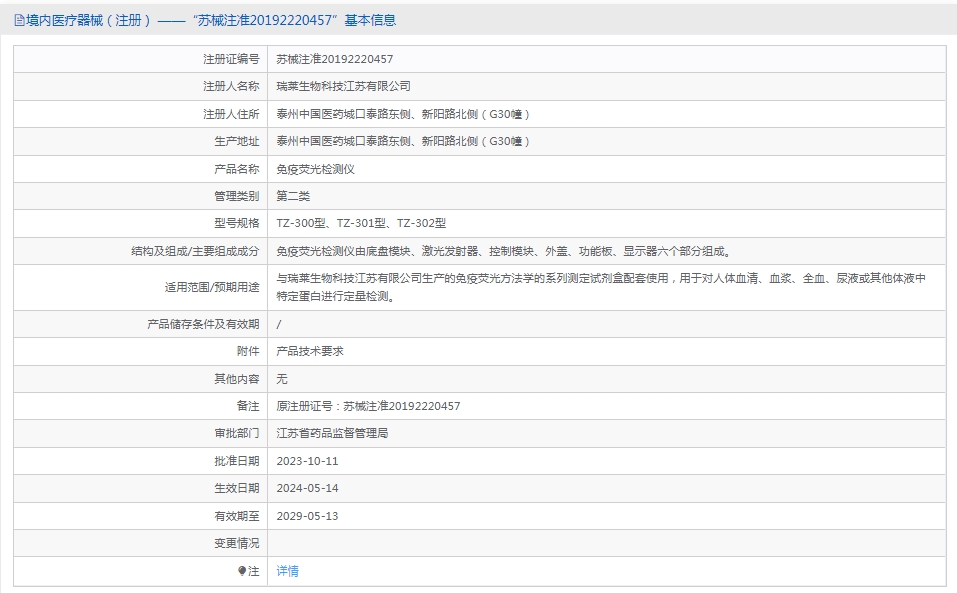Click the intended use description paragraph
The height and width of the screenshot is (593, 957).
coord(601,287)
